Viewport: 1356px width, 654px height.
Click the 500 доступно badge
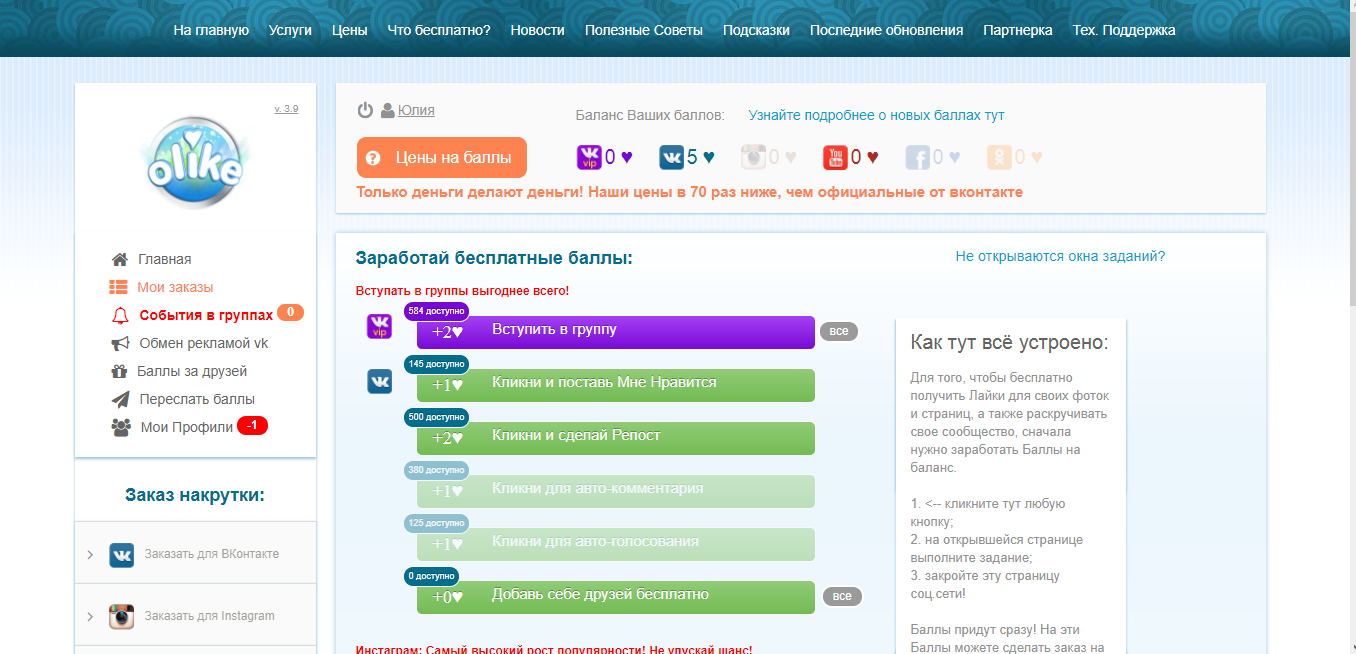click(436, 417)
